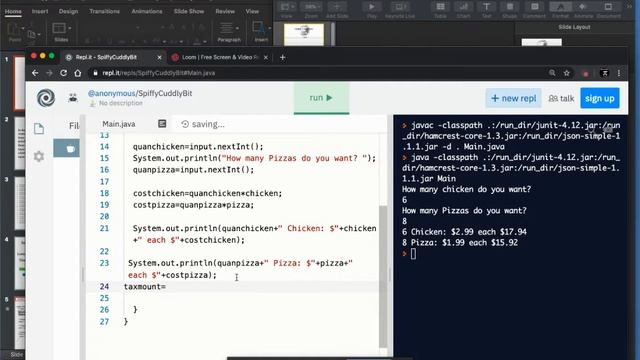The width and height of the screenshot is (640, 360).
Task: Select the Java file icon in file list
Action: (x=70, y=149)
